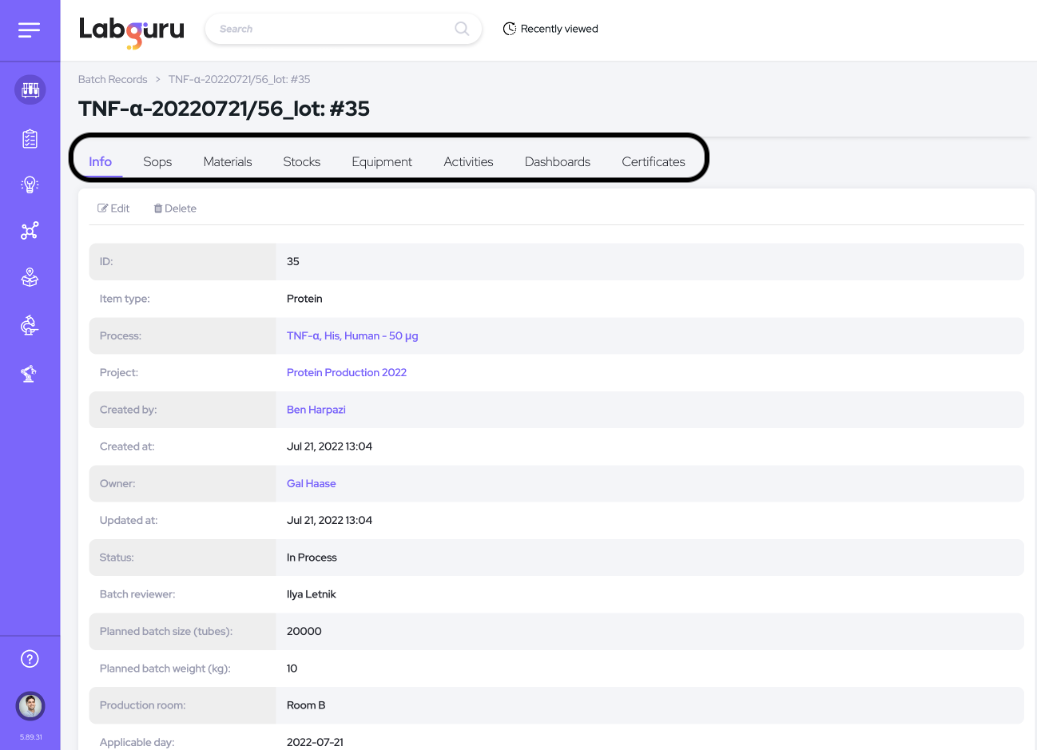Open the hamburger menu in sidebar
Image resolution: width=1038 pixels, height=750 pixels.
[29, 30]
